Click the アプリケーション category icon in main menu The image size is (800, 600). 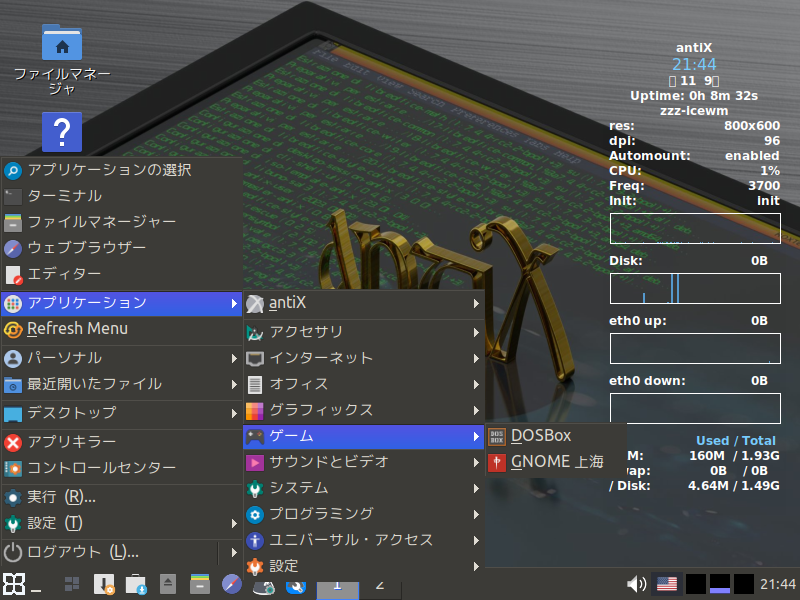tap(13, 304)
